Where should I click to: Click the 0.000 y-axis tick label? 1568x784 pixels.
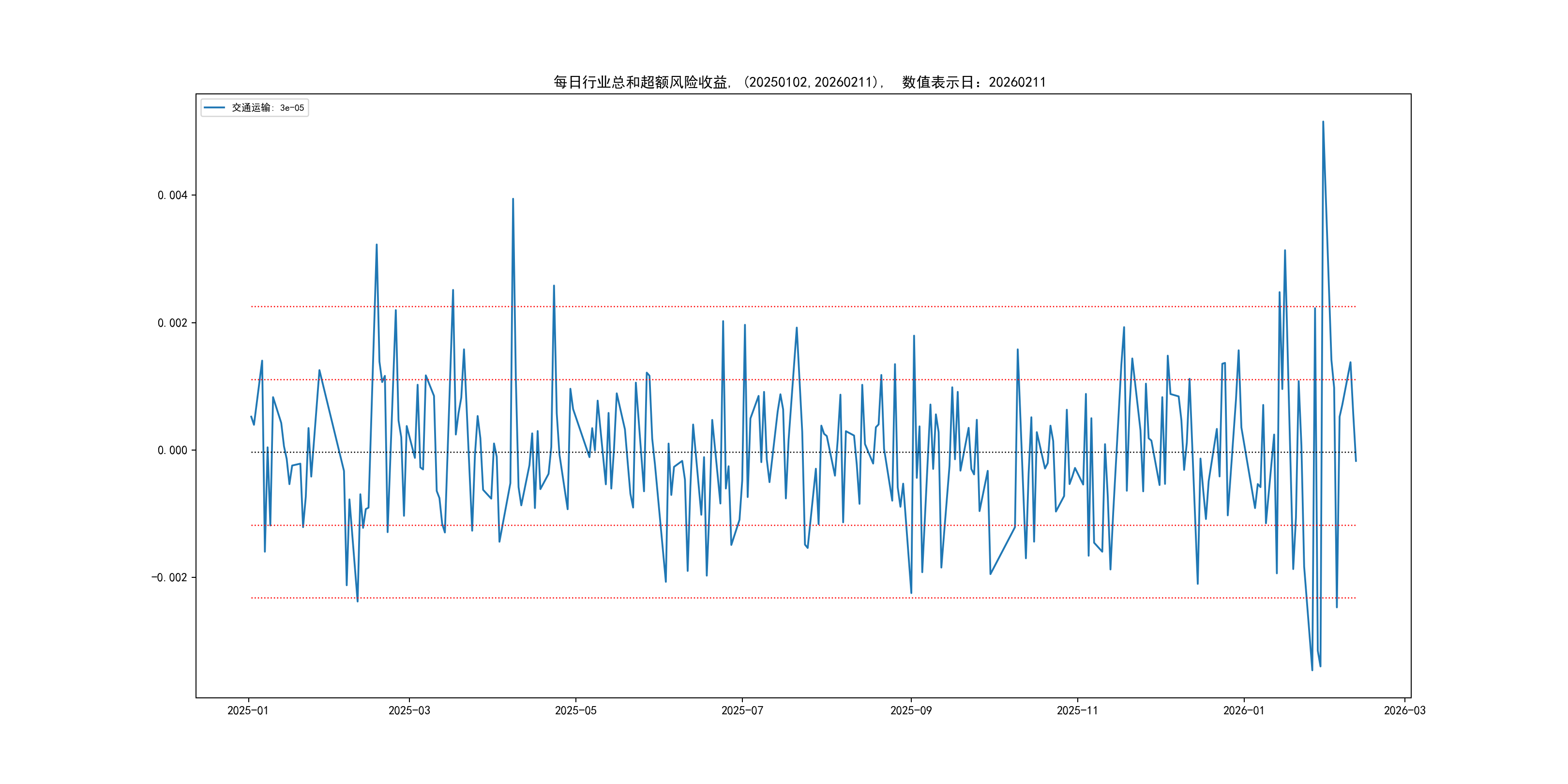[x=172, y=451]
